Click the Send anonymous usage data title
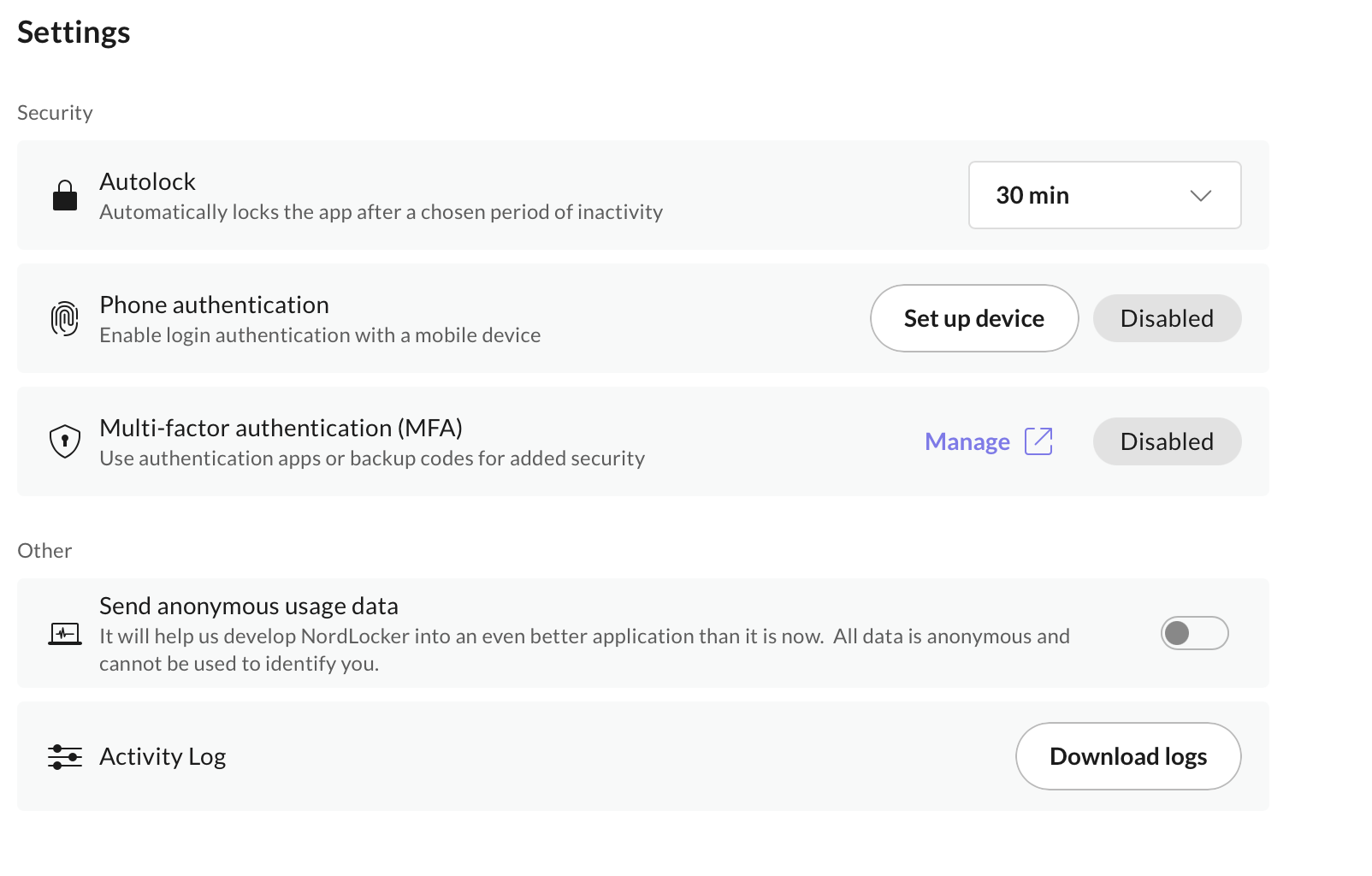 click(x=249, y=606)
